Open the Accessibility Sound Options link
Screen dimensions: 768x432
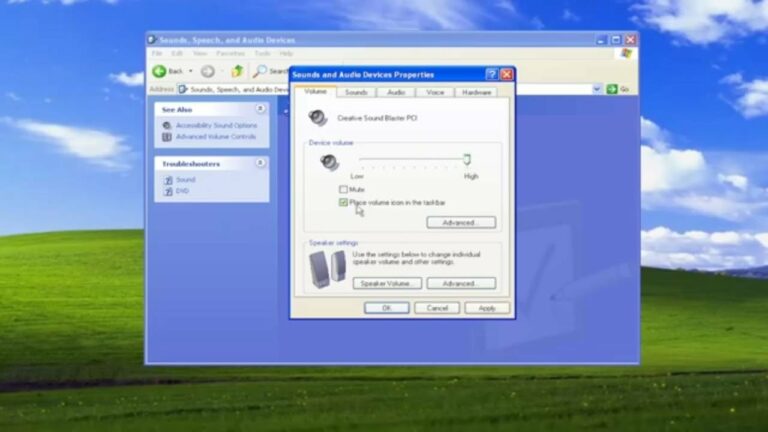click(x=216, y=126)
